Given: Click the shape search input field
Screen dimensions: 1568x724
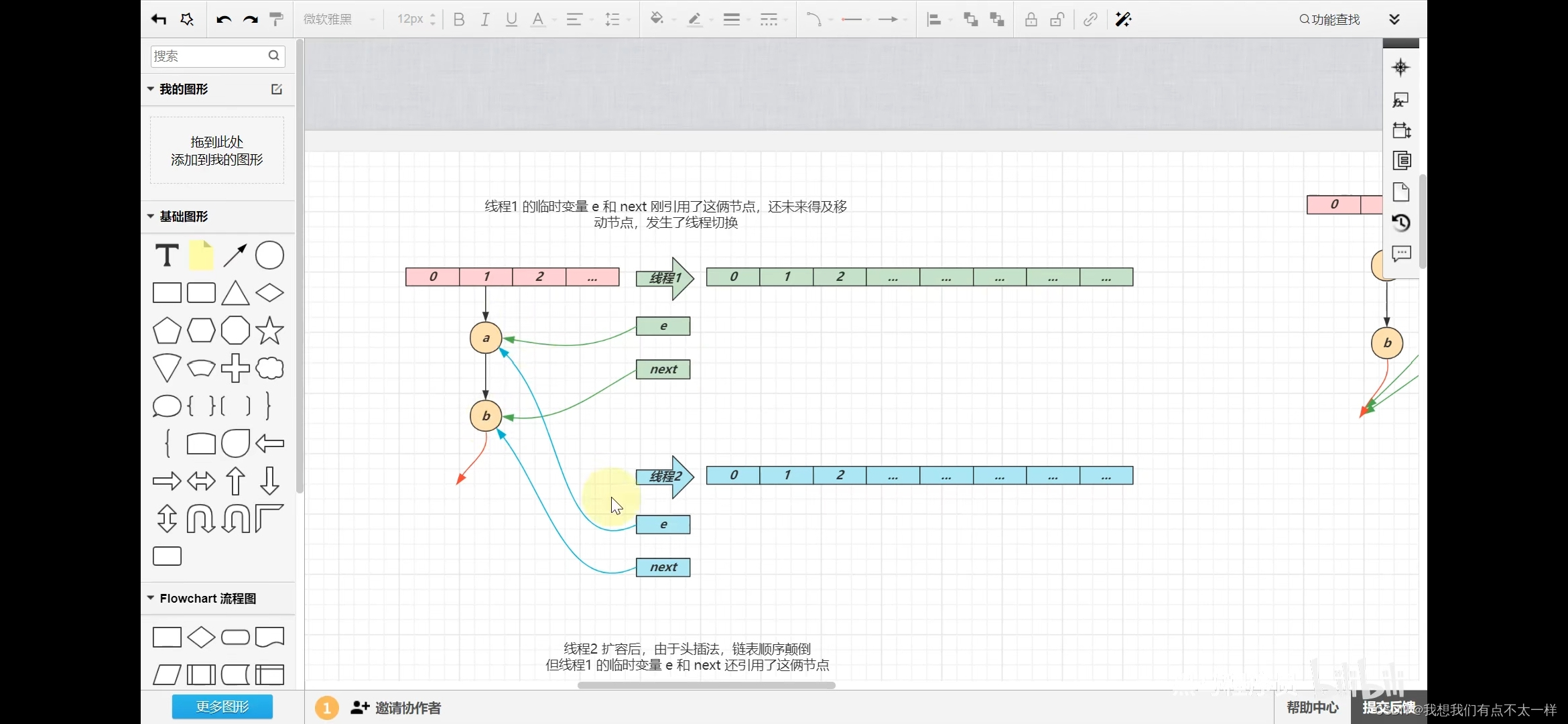Looking at the screenshot, I should 209,56.
